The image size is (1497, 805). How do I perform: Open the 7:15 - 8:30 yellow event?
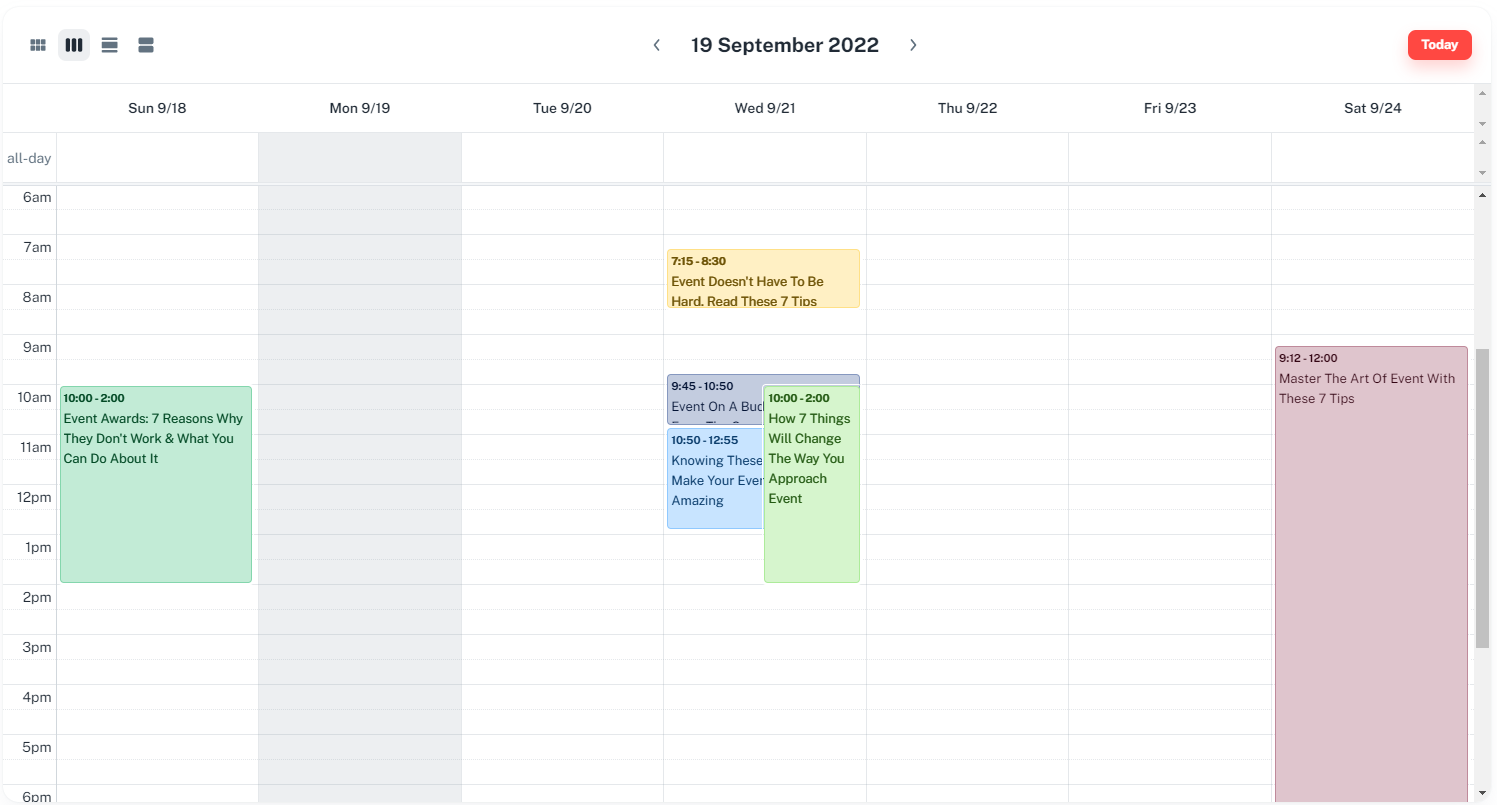click(x=763, y=279)
